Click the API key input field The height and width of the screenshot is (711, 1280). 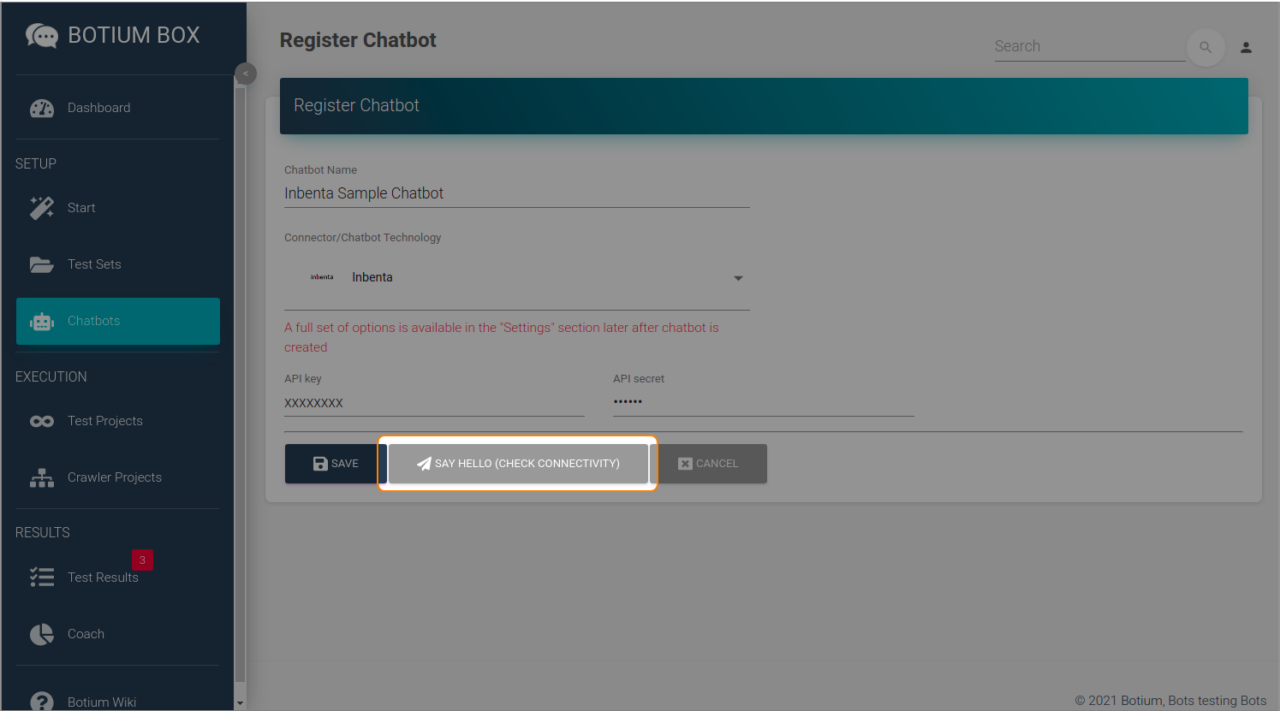(x=434, y=402)
